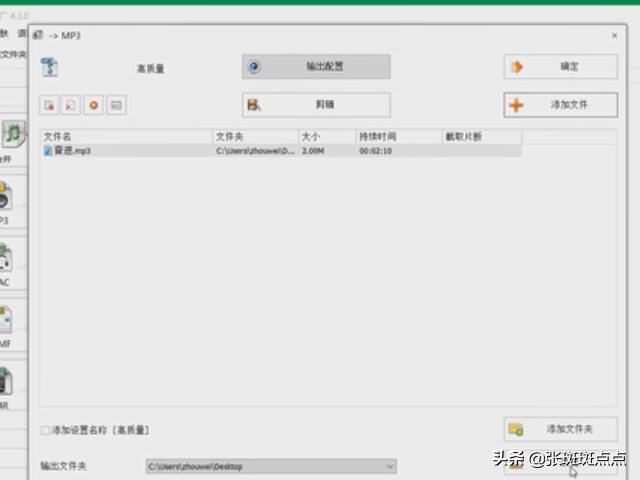Screen dimensions: 640x480
Task: Close the -> MP3 dialog
Action: pyautogui.click(x=614, y=35)
